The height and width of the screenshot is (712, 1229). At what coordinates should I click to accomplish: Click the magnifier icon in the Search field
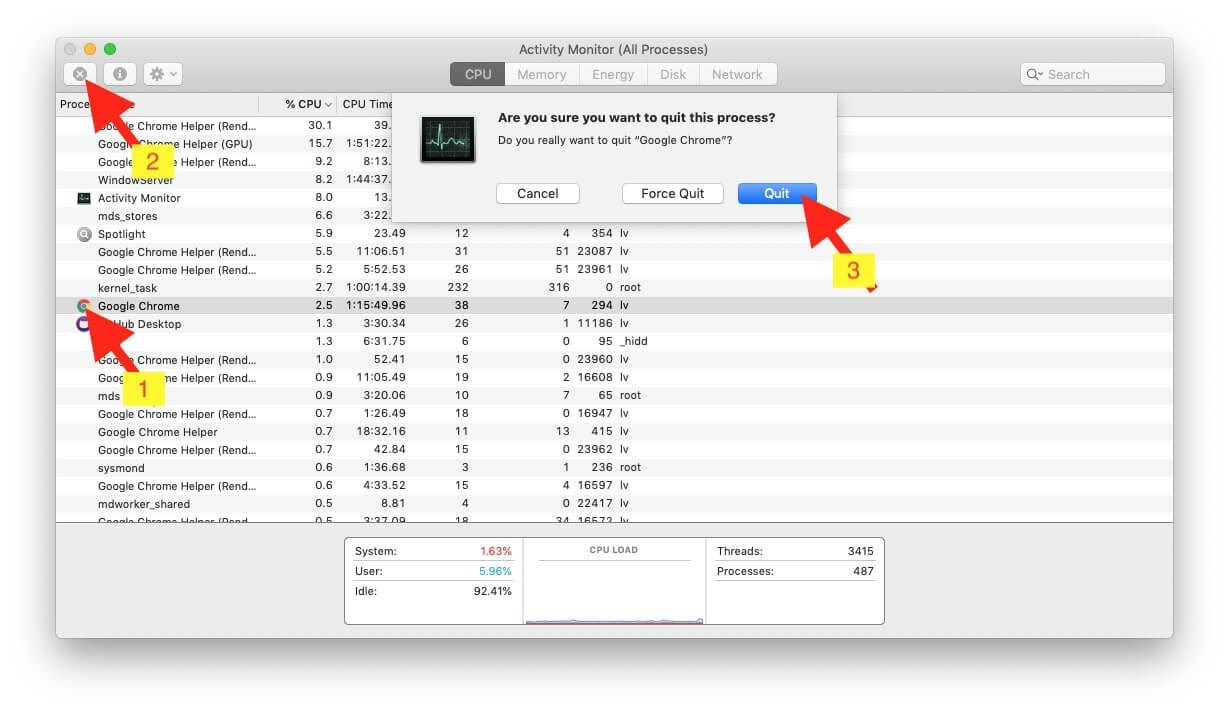click(1035, 74)
